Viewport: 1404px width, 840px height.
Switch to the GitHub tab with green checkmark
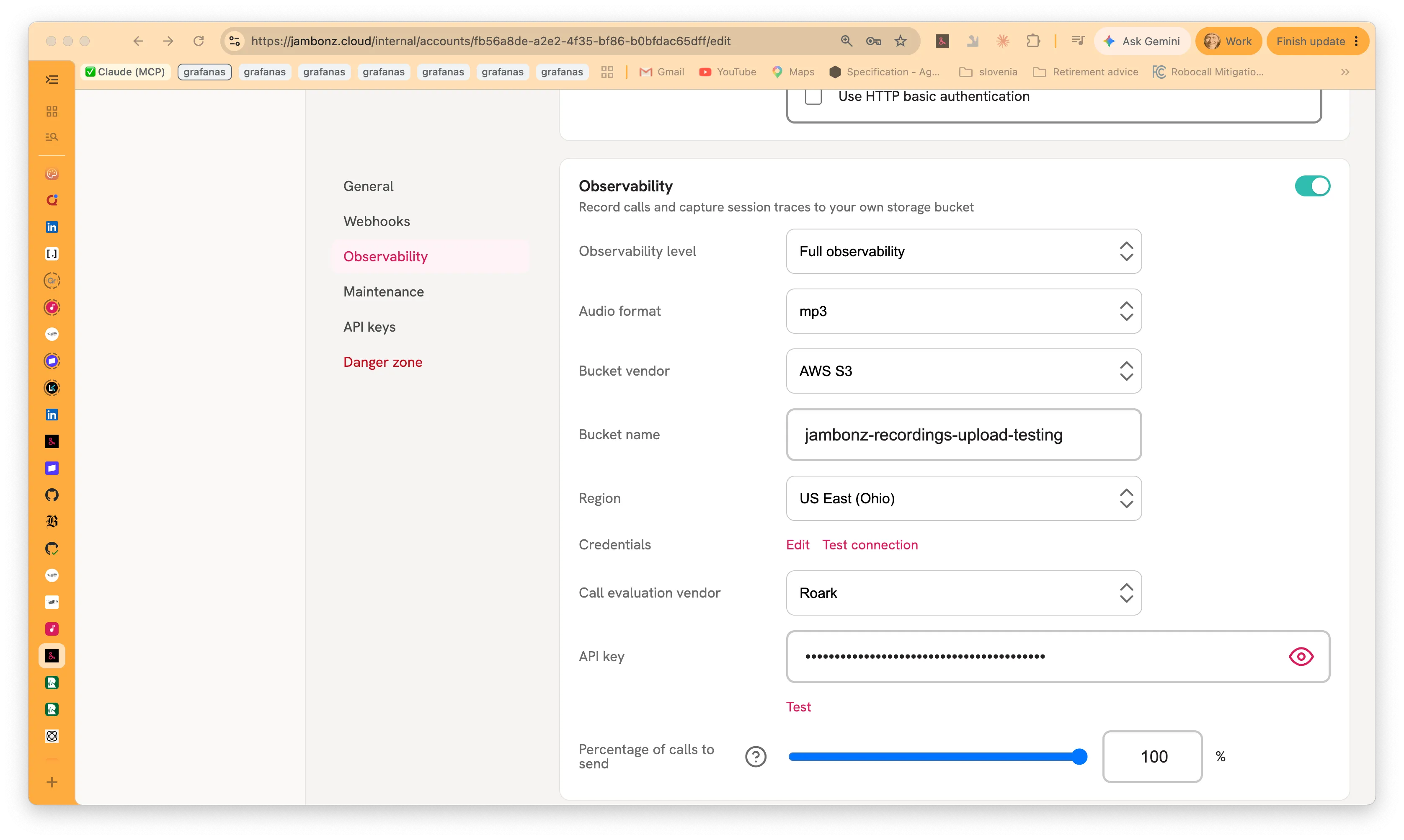(52, 548)
